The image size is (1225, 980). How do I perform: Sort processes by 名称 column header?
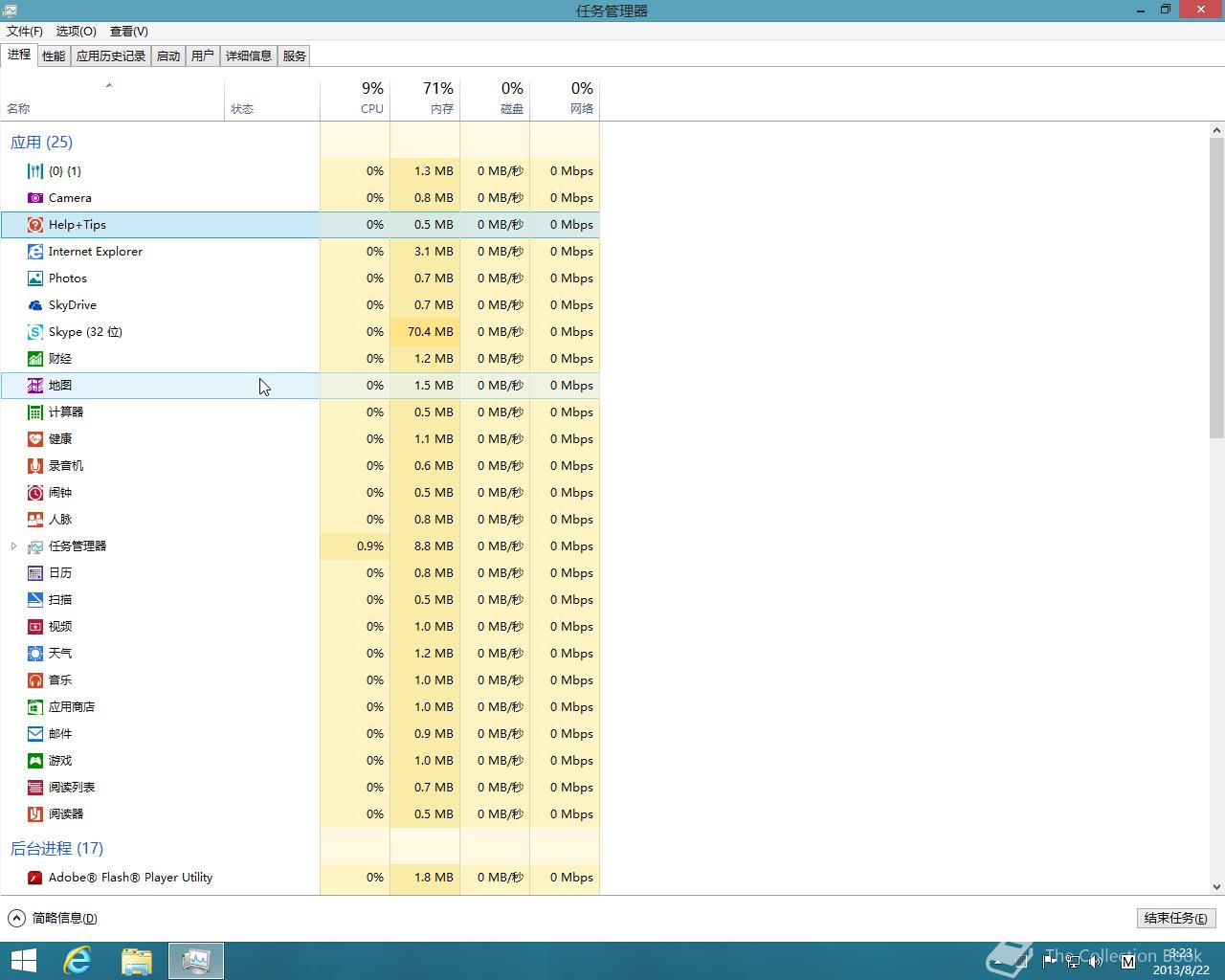(113, 100)
